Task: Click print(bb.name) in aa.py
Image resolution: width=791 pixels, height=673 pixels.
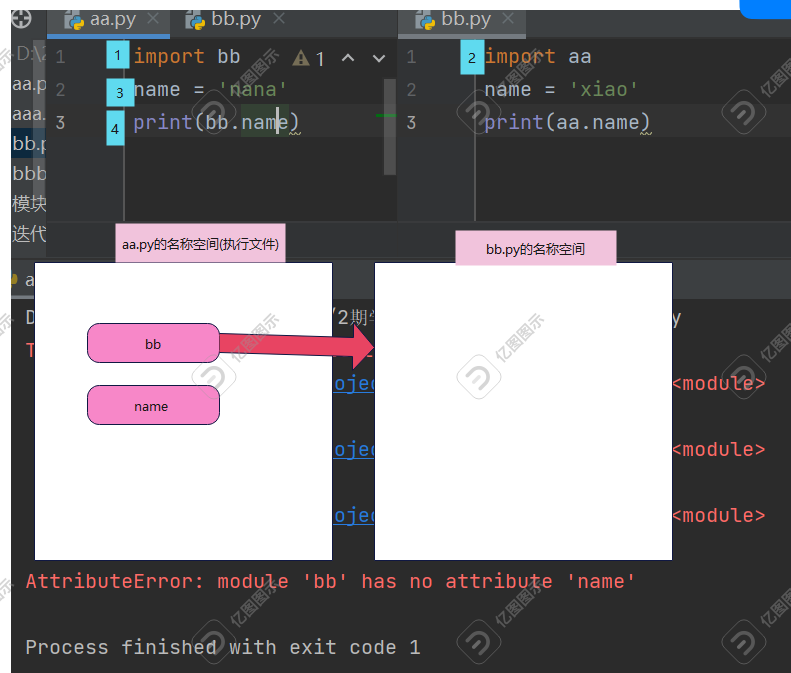Action: click(216, 123)
